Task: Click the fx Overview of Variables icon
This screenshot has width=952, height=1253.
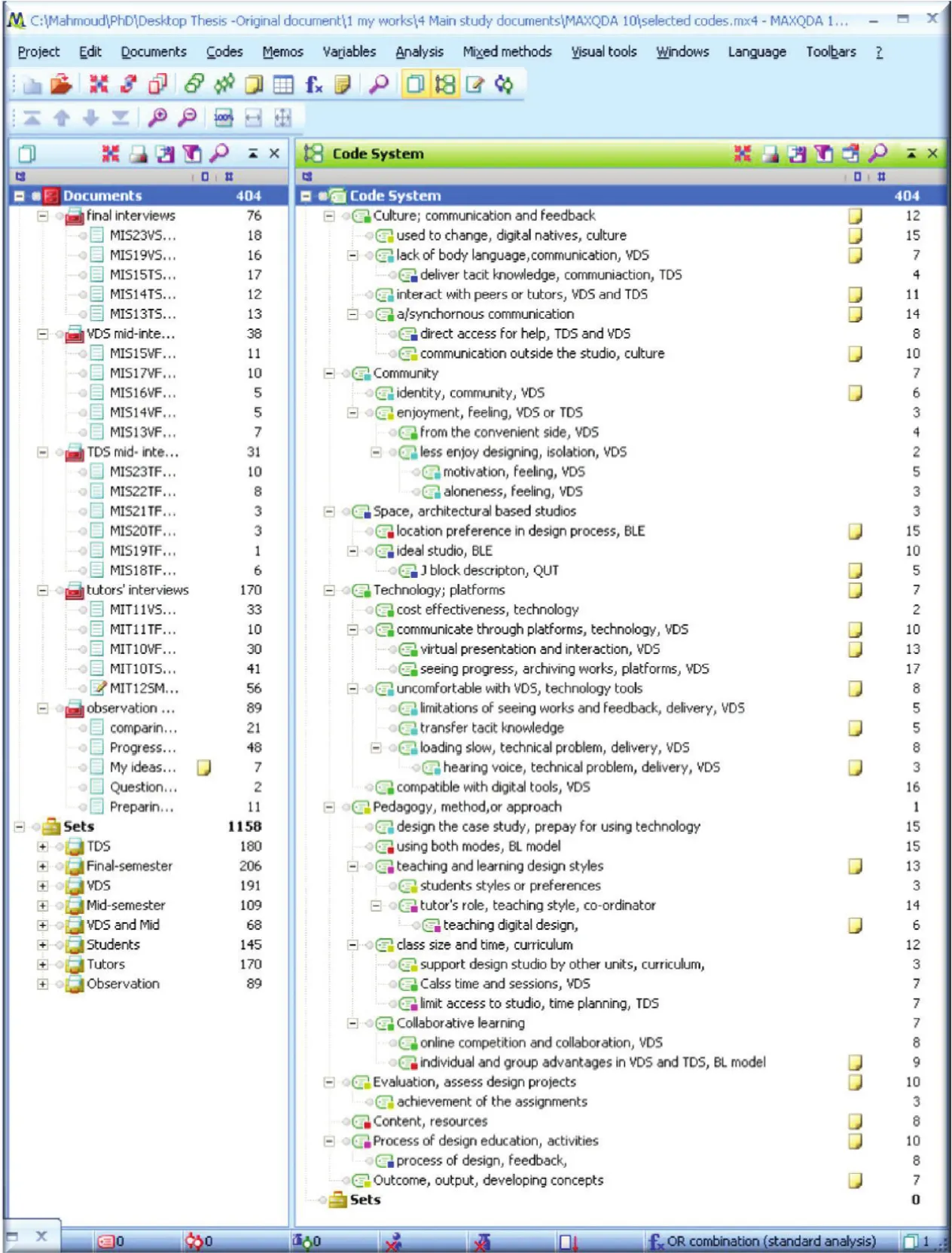Action: point(313,84)
